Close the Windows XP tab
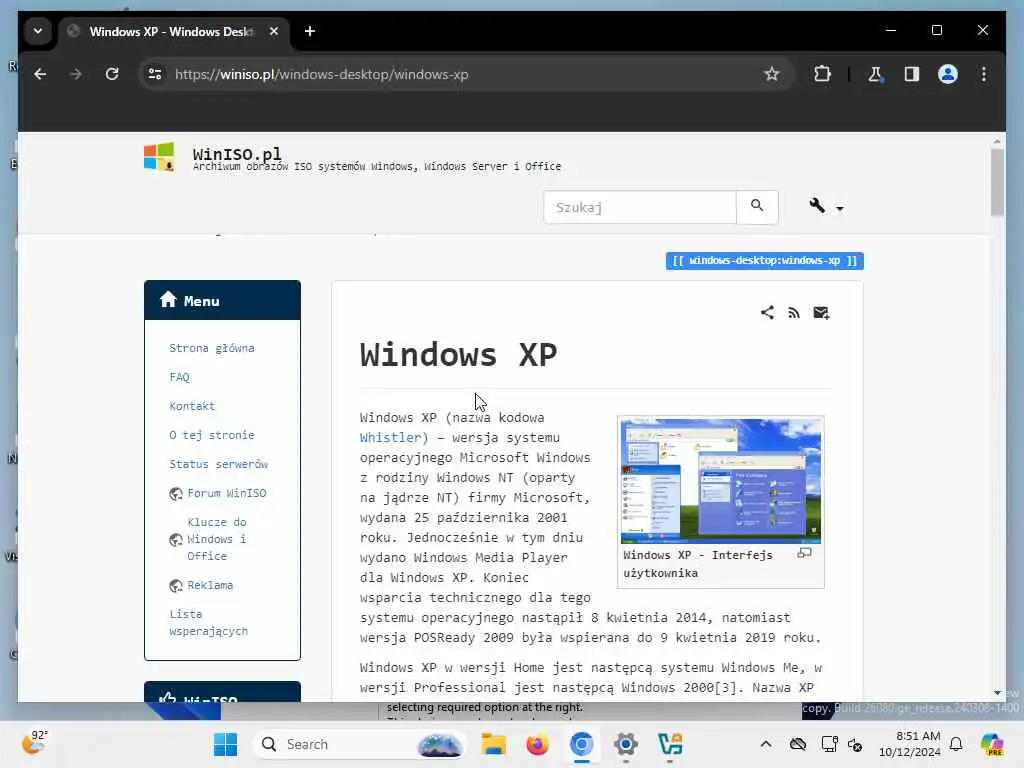Viewport: 1024px width, 768px height. pyautogui.click(x=274, y=31)
